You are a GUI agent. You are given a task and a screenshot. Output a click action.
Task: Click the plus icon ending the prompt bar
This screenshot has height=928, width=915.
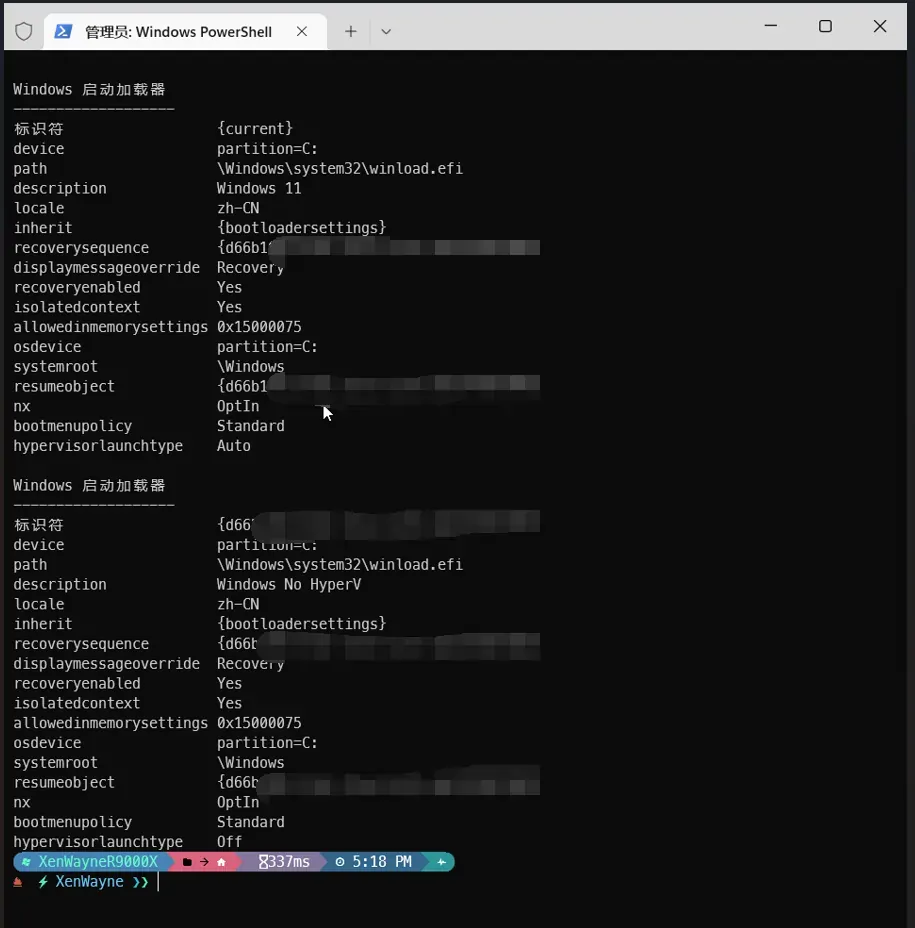pos(442,862)
